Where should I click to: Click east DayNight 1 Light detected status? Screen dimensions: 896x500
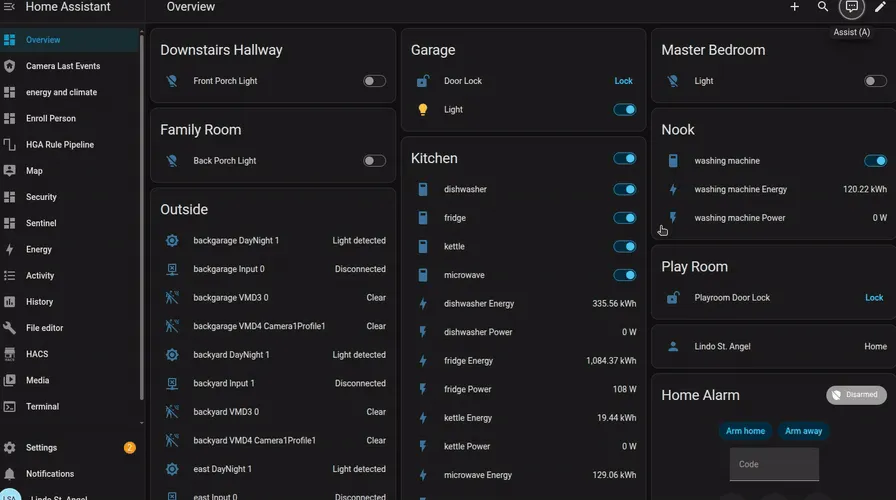click(359, 469)
